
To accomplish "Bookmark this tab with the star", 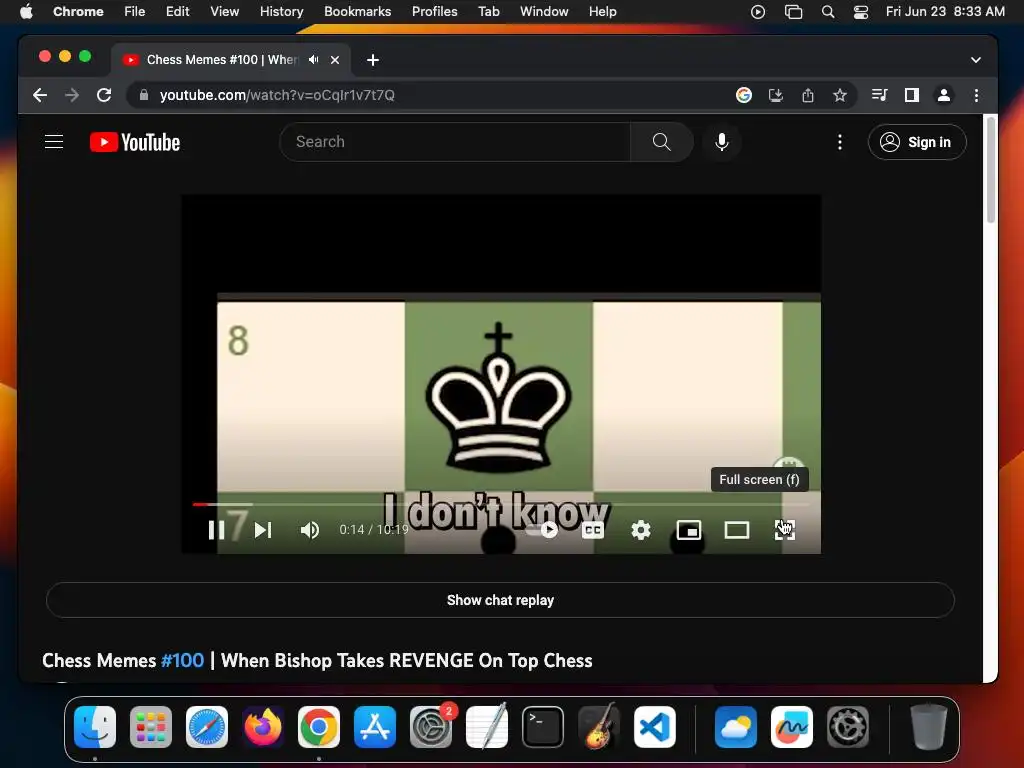I will (x=840, y=95).
